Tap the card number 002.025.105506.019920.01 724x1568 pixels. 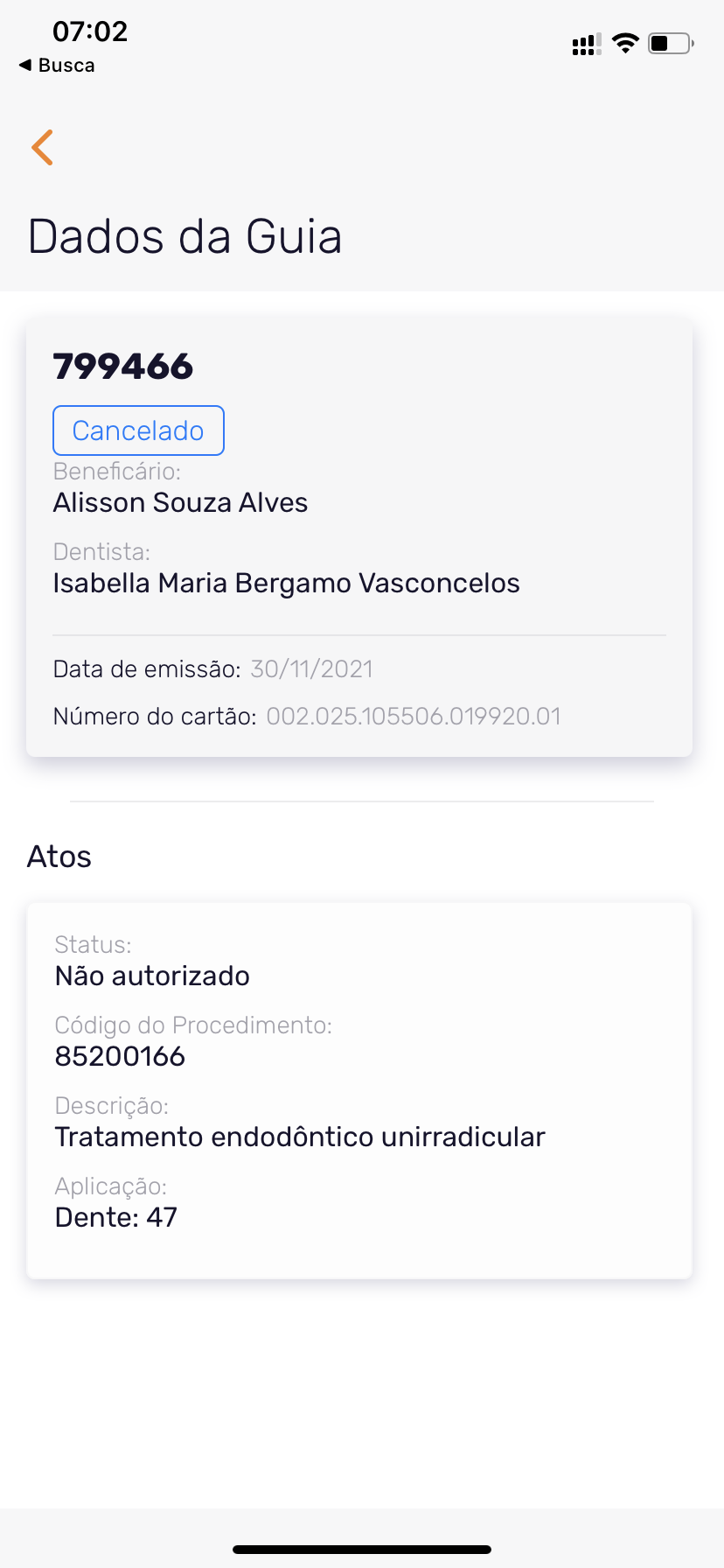[413, 717]
